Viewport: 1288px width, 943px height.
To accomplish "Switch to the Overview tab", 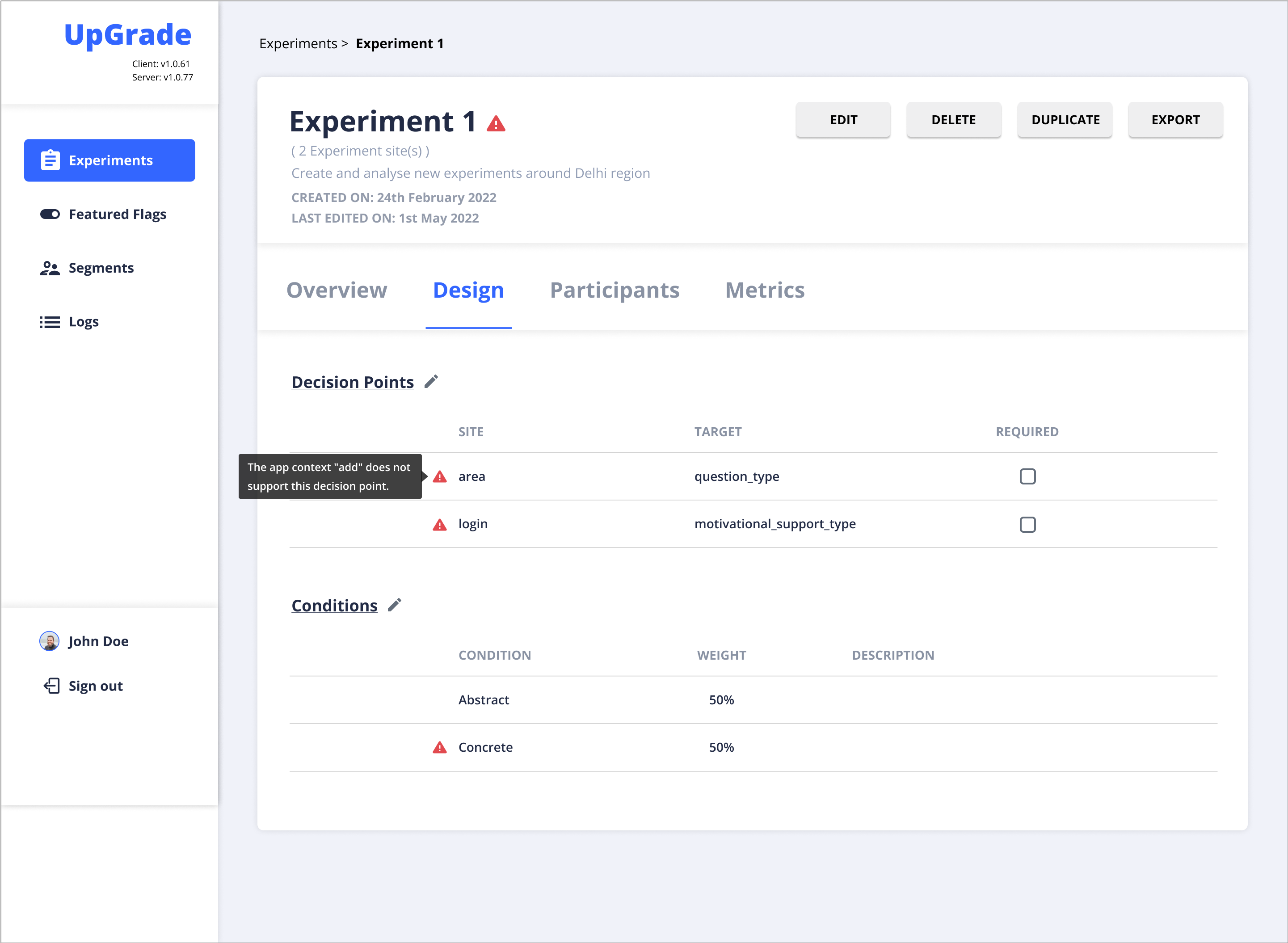I will click(x=337, y=290).
